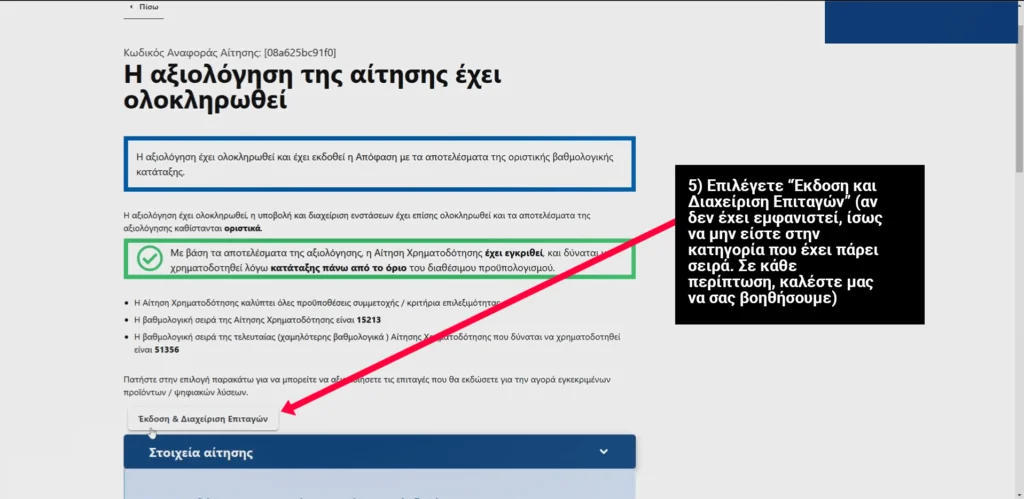The image size is (1024, 499).
Task: Click the red arrow's pointed head
Action: coord(287,409)
